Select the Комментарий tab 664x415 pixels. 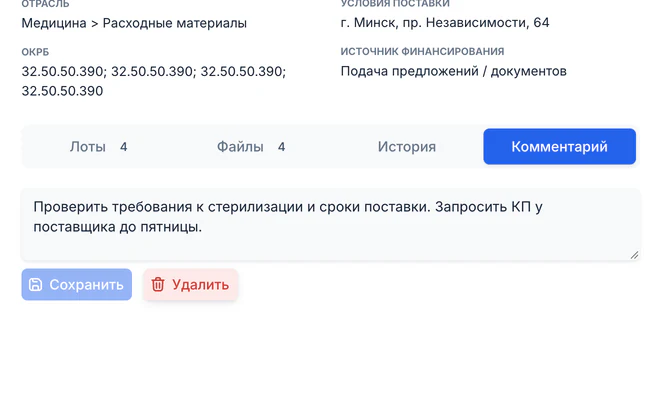click(x=559, y=147)
